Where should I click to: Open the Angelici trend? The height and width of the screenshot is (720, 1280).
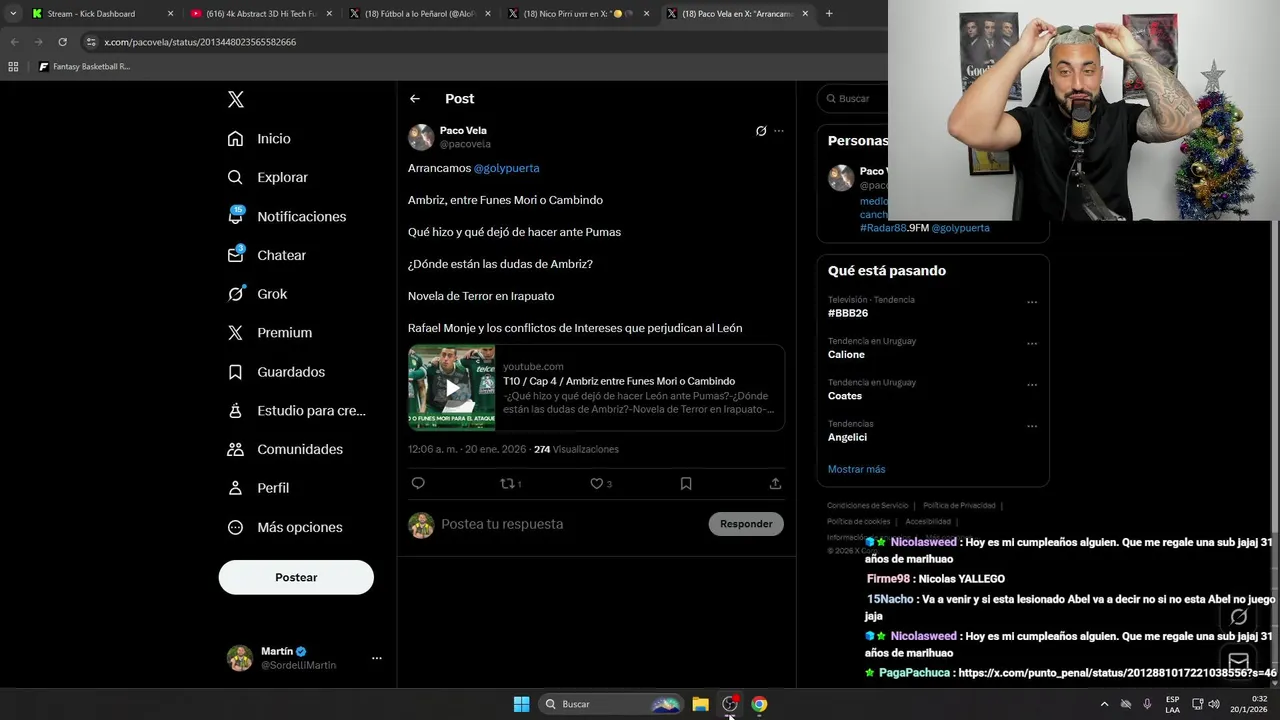(847, 437)
